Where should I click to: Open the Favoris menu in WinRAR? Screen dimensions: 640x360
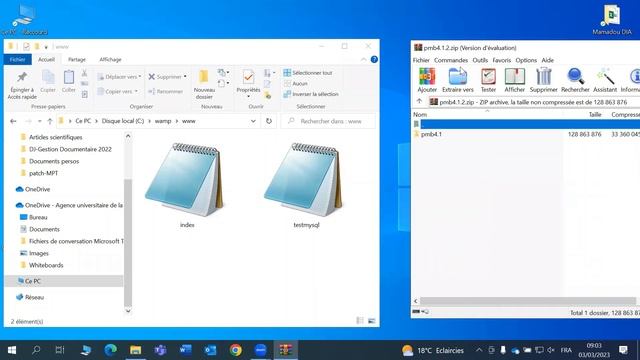coord(501,60)
